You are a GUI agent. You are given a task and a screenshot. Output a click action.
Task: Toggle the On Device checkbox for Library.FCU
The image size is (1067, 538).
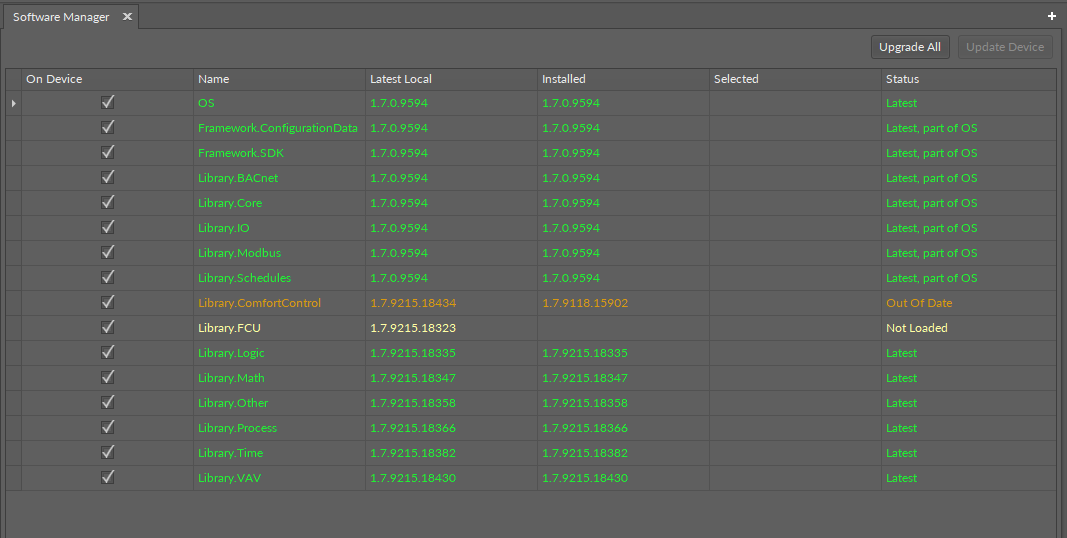tap(108, 327)
